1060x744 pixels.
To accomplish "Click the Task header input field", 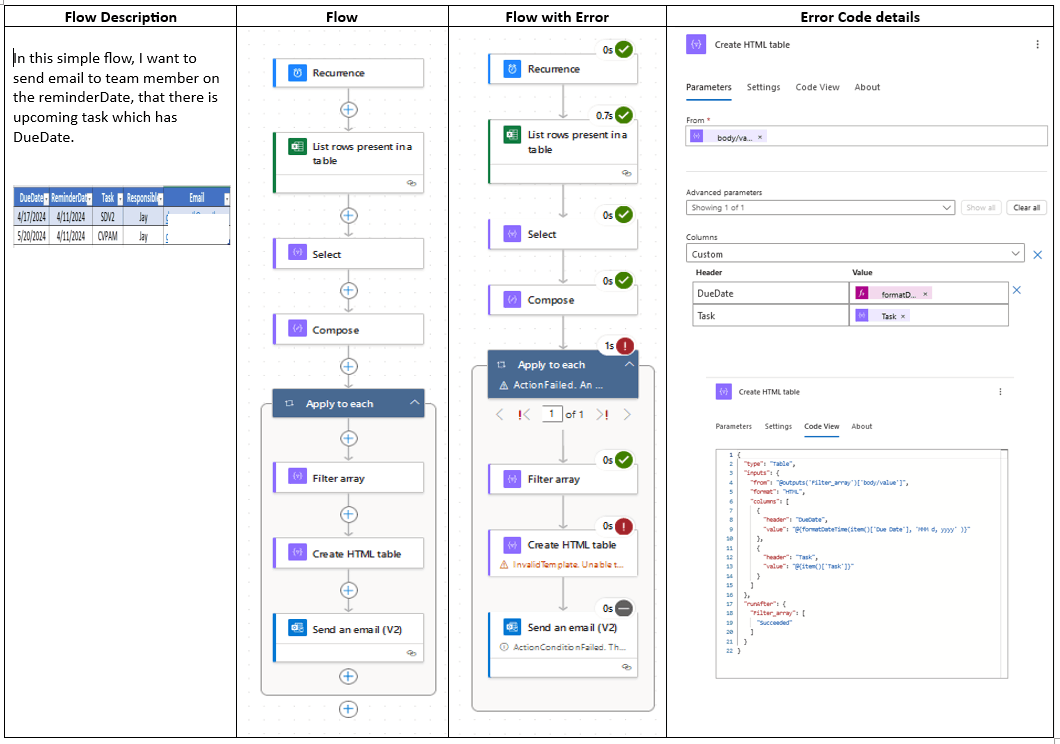I will pyautogui.click(x=771, y=316).
